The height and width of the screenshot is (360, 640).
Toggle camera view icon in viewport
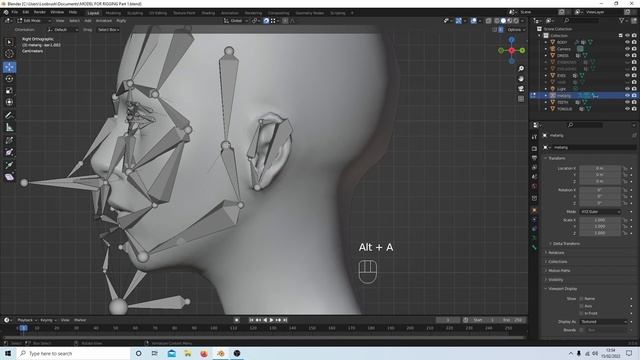click(521, 89)
